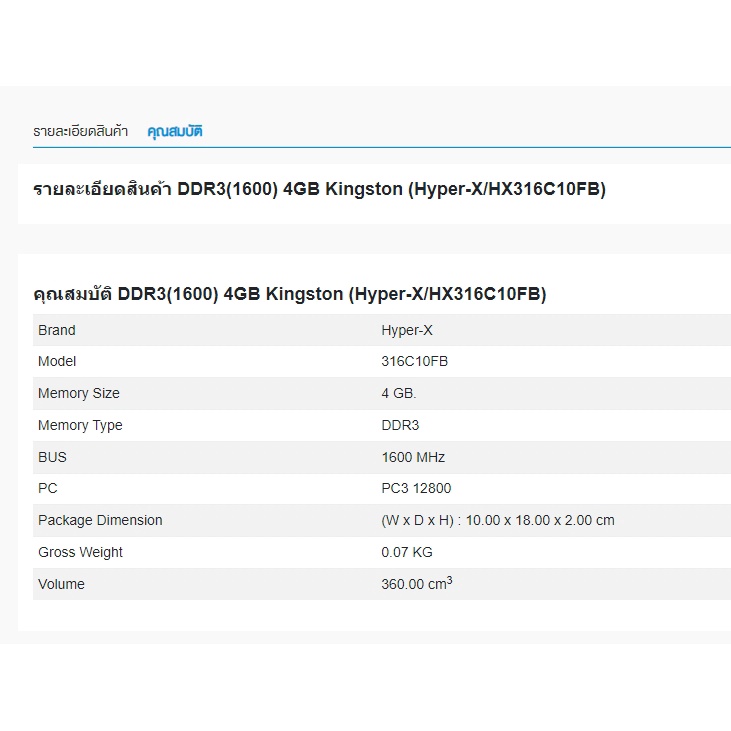The height and width of the screenshot is (731, 731).
Task: Open the คุณสมบัติ tab
Action: click(x=175, y=131)
